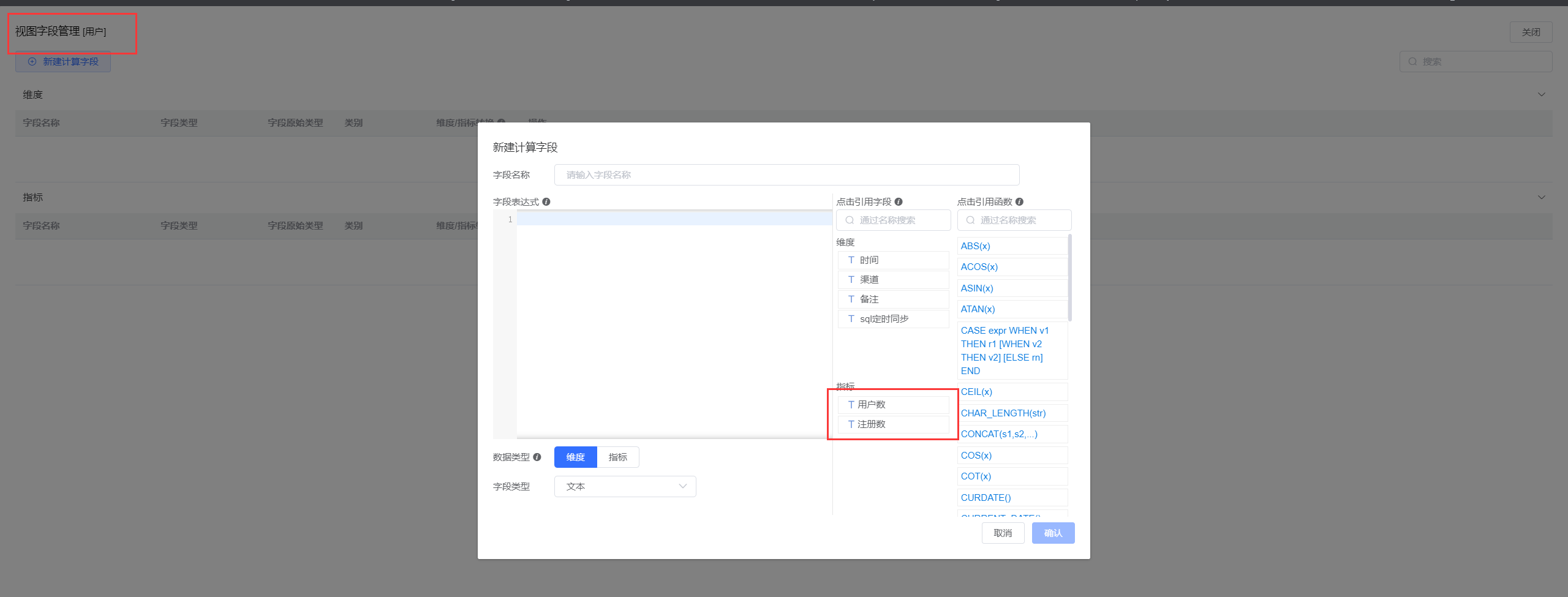Click into the expression editor line 1

click(x=674, y=219)
